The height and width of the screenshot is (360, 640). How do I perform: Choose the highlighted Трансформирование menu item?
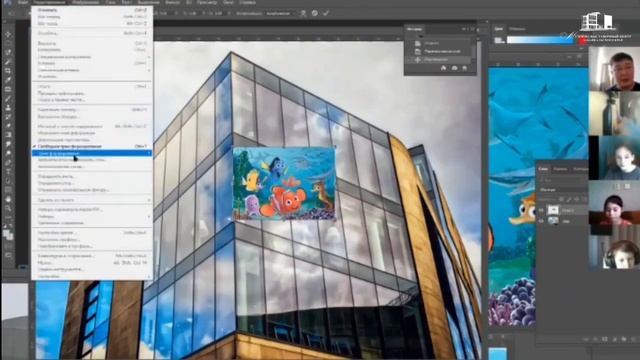(92, 153)
